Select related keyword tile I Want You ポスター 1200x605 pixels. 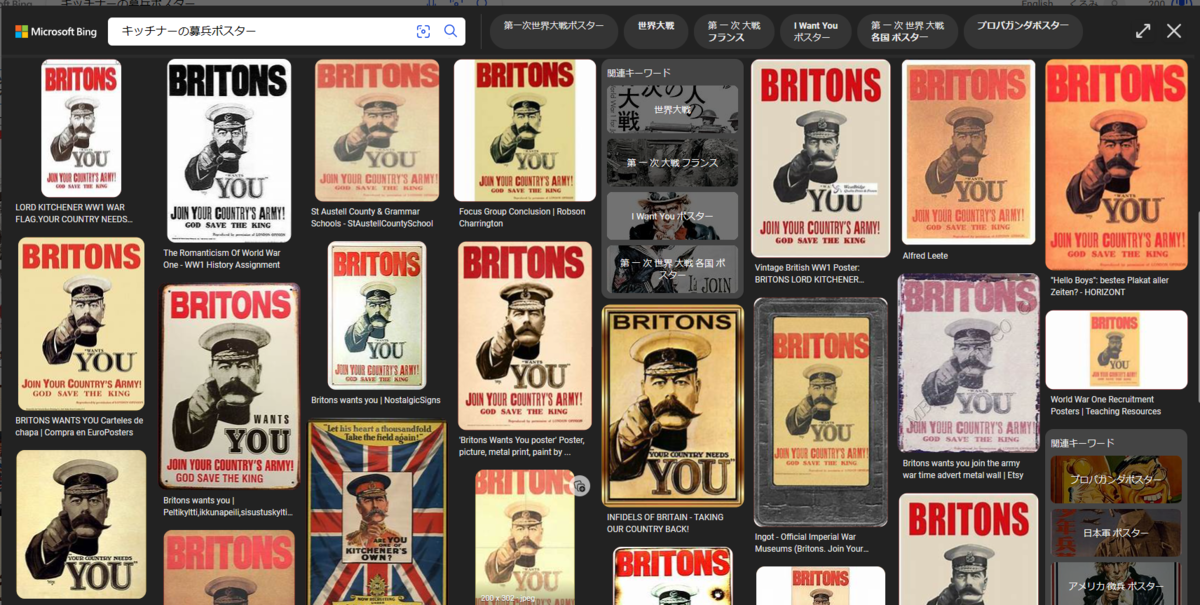click(673, 216)
